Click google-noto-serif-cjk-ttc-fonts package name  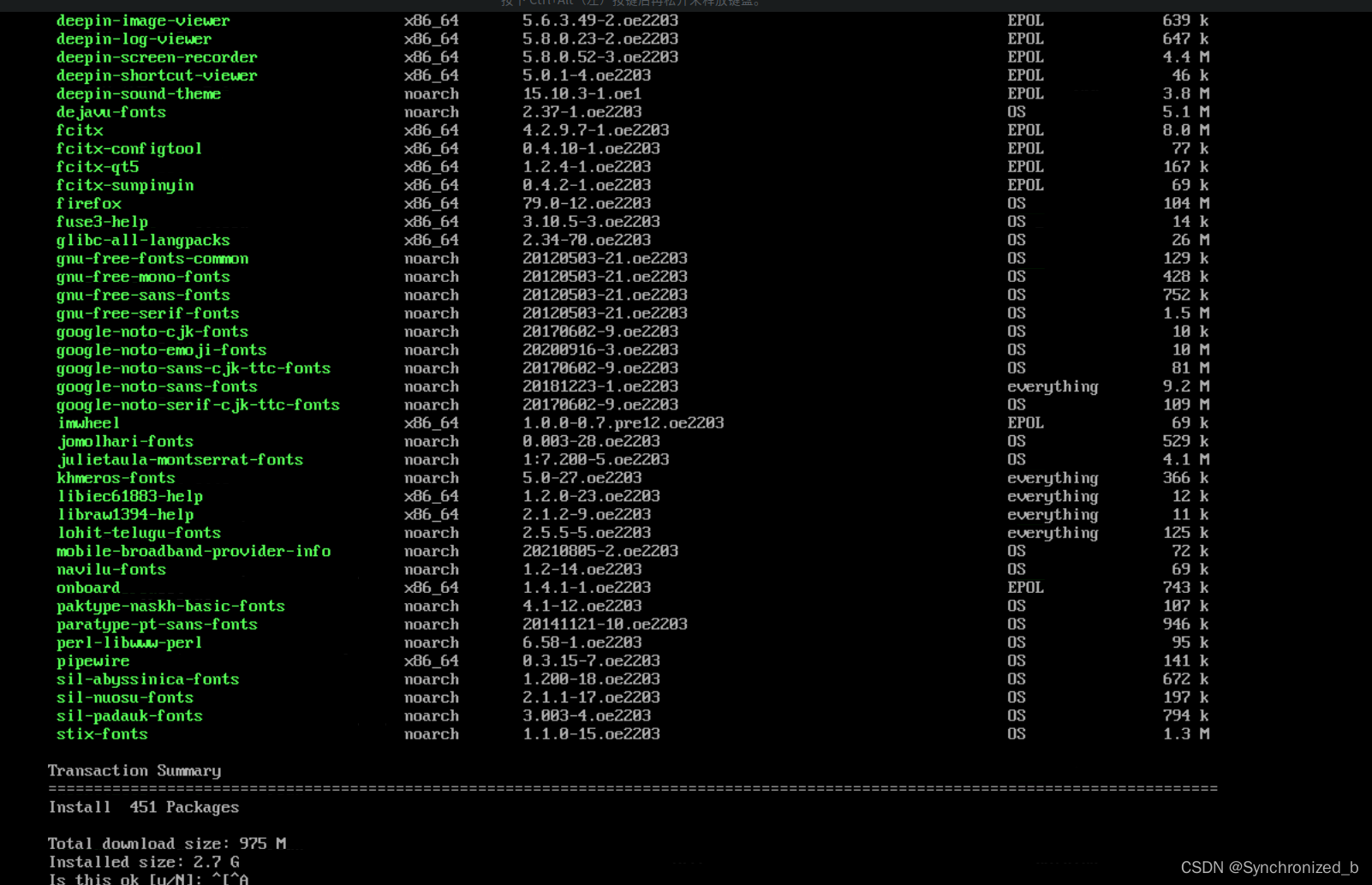(198, 405)
